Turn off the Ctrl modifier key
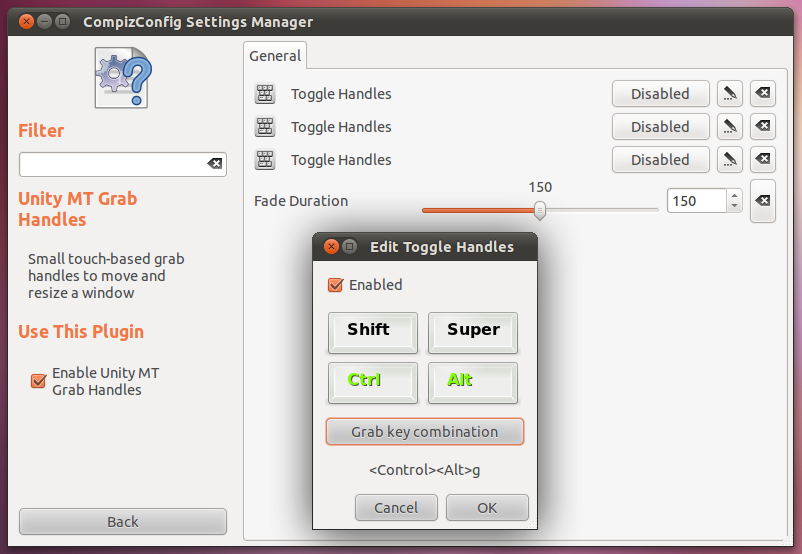 (x=372, y=382)
